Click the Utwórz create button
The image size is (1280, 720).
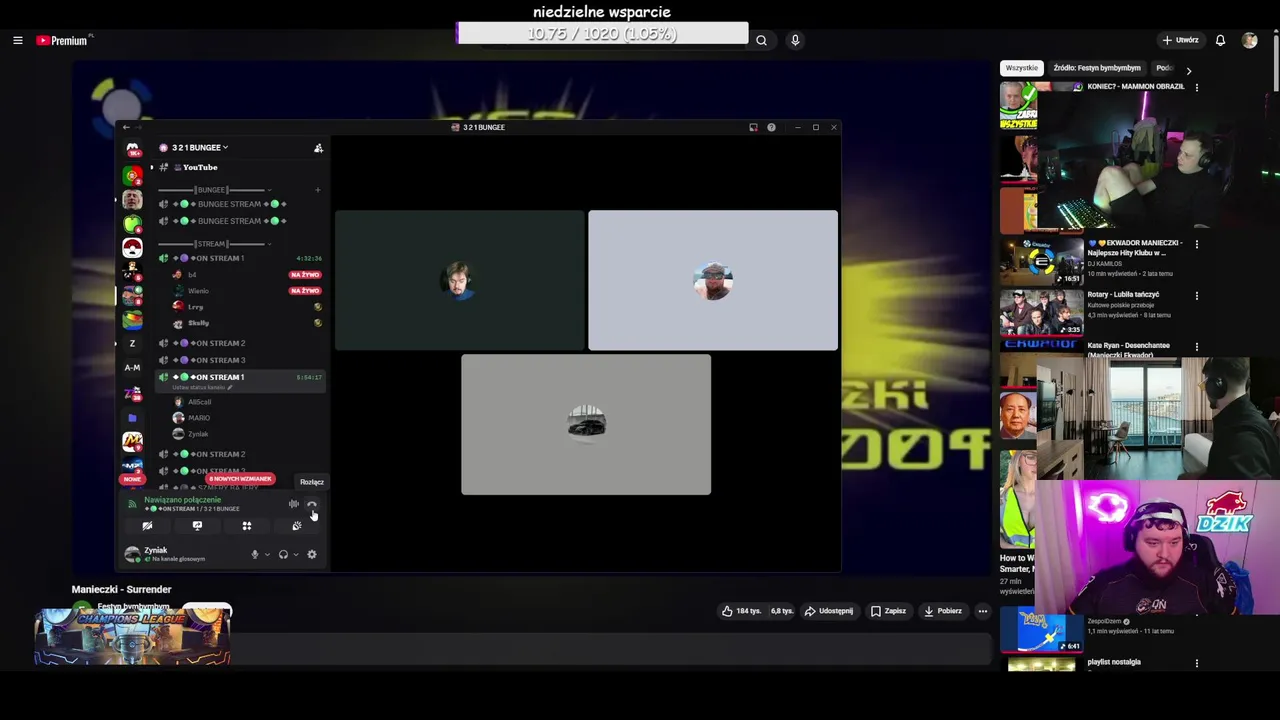1181,40
